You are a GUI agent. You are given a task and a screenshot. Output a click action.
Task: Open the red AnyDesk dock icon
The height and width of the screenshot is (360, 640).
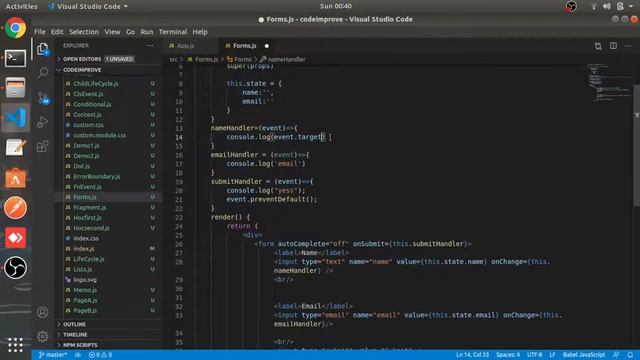coord(16,238)
